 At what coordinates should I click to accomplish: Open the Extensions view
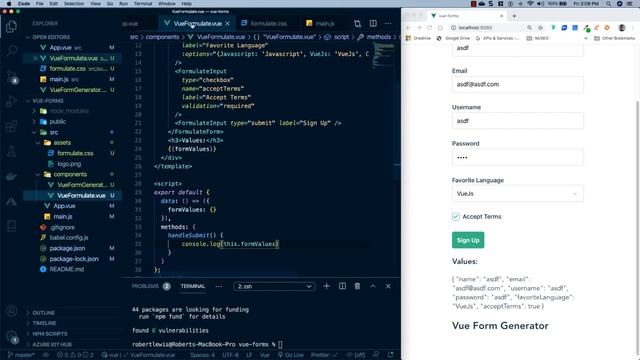11,126
